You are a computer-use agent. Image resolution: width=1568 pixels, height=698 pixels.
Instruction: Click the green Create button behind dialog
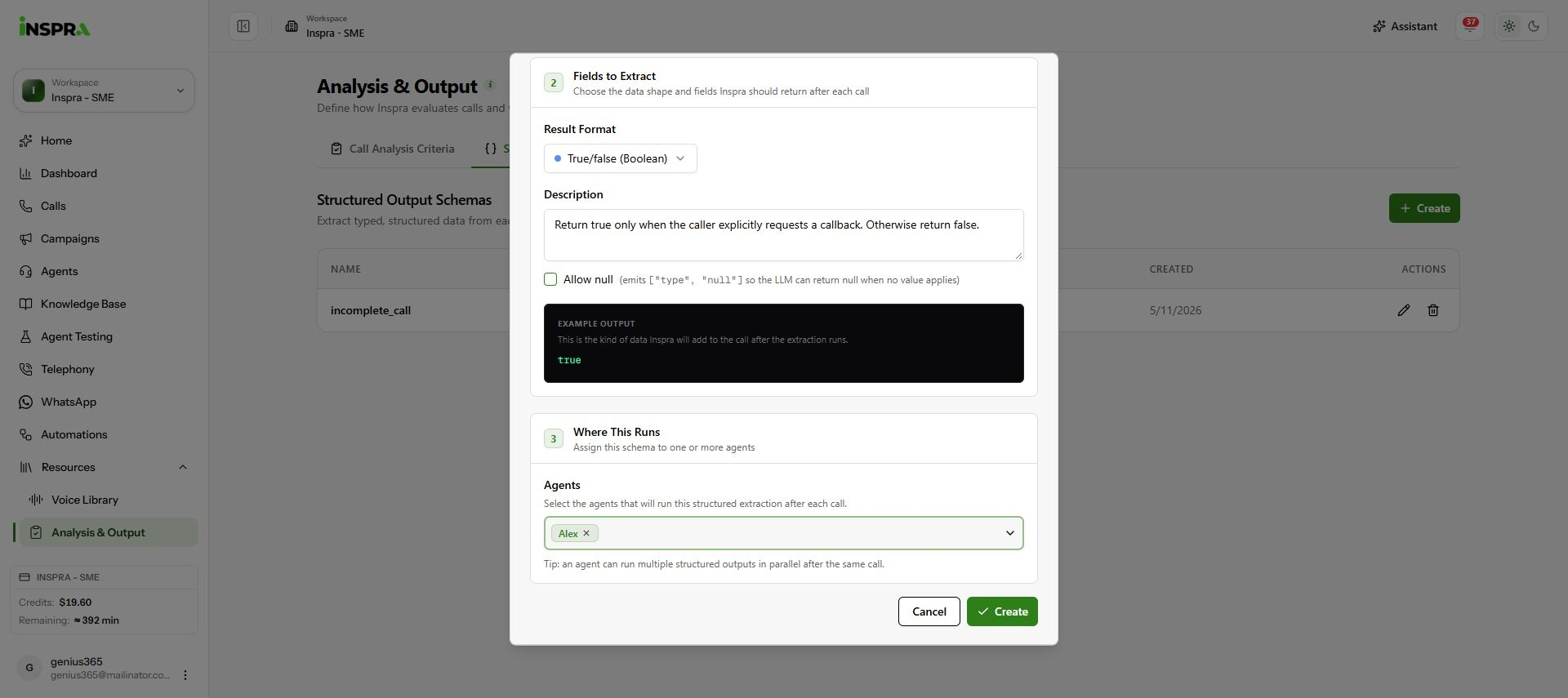click(x=1424, y=208)
